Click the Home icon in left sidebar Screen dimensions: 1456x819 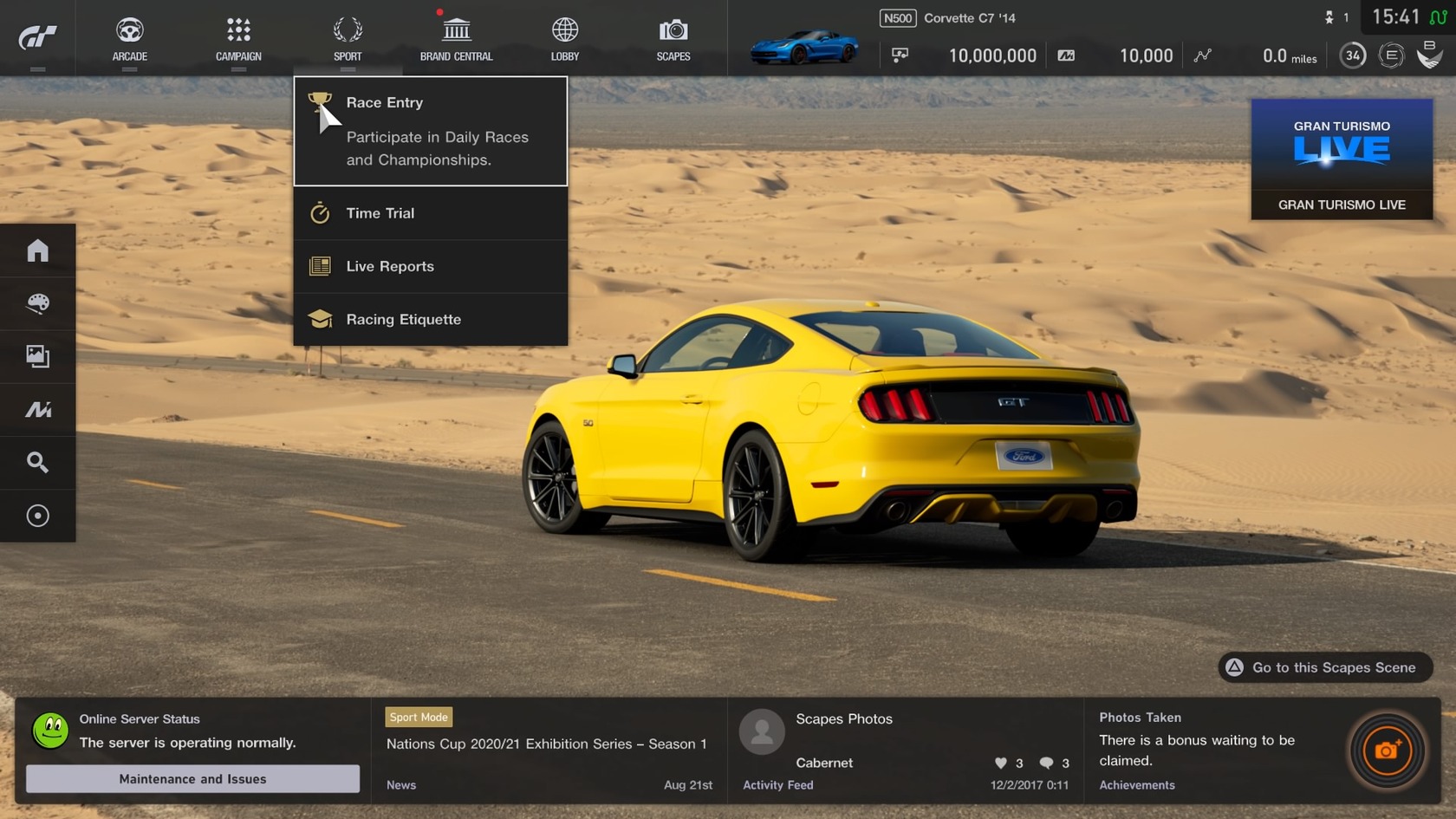coord(37,250)
